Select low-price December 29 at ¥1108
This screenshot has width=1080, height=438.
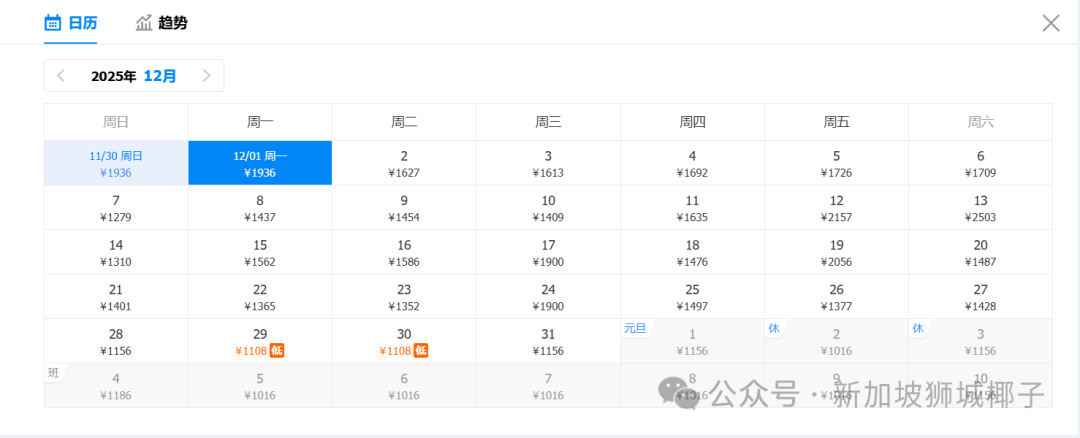pyautogui.click(x=260, y=342)
